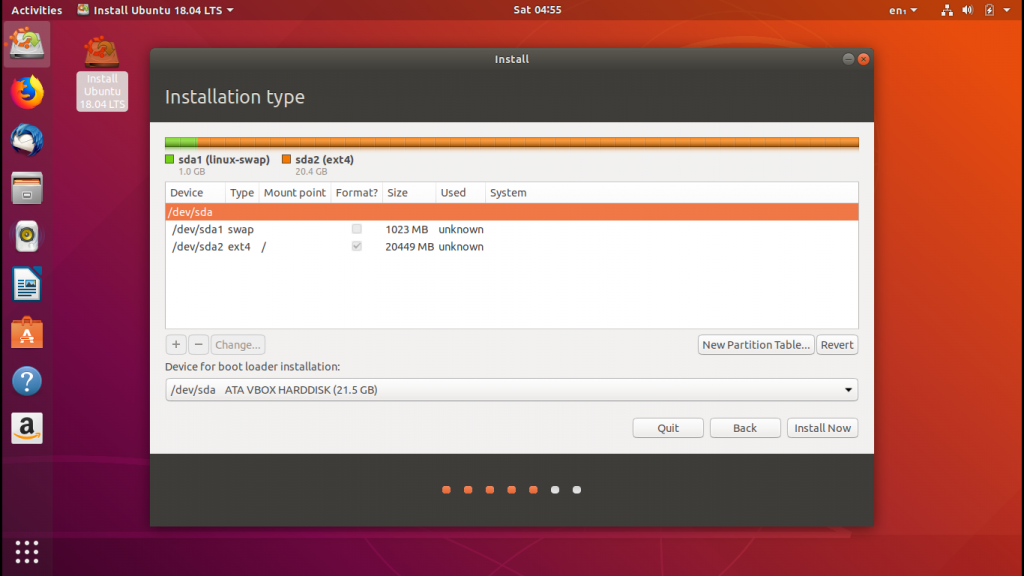Select the /dev/sda device row
Screen dimensions: 1024x576
[x=511, y=212]
